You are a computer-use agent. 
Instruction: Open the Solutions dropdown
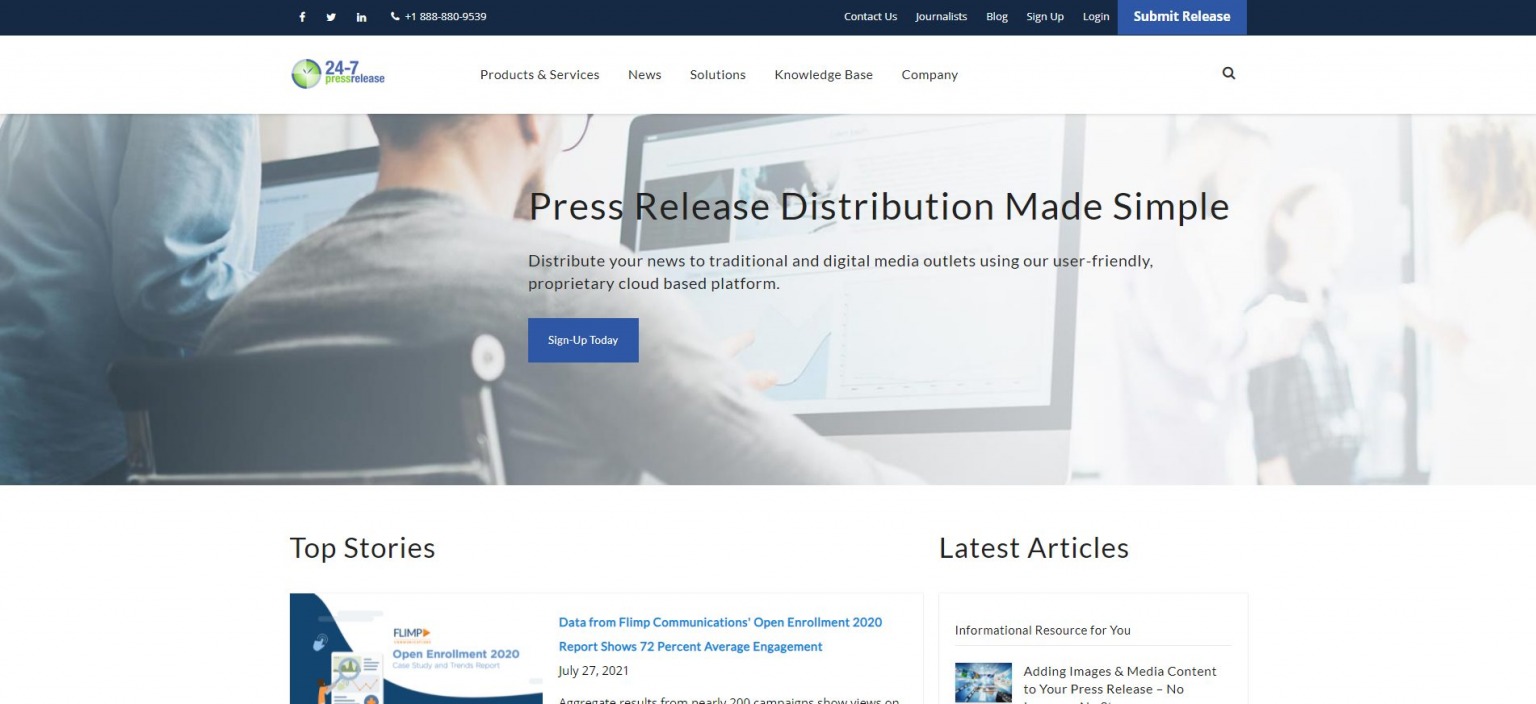point(717,74)
